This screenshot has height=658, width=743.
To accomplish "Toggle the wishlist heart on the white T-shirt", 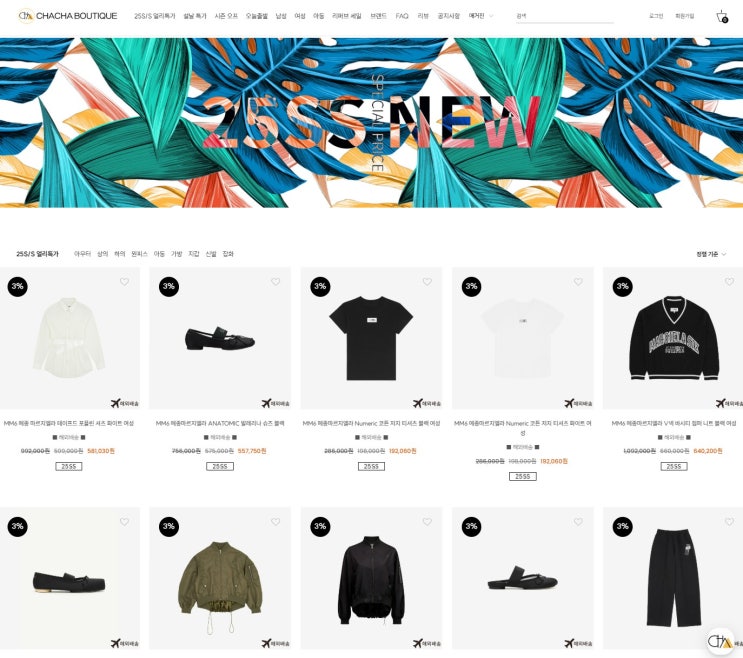I will pos(578,282).
